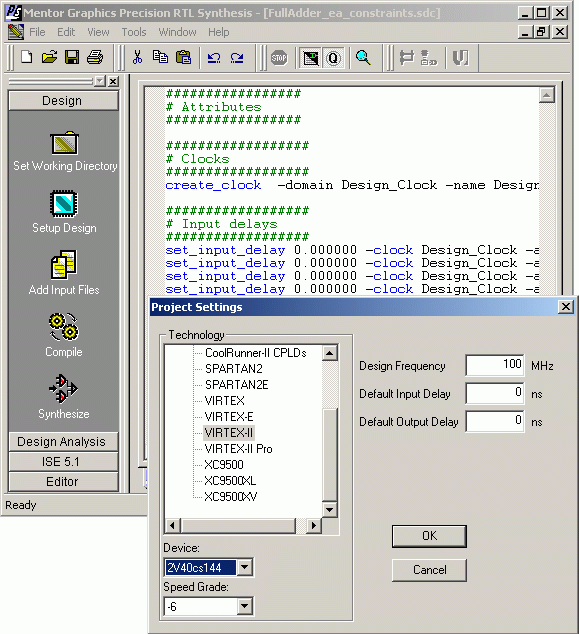The image size is (579, 634).
Task: Open the Editor pane
Action: click(x=63, y=482)
